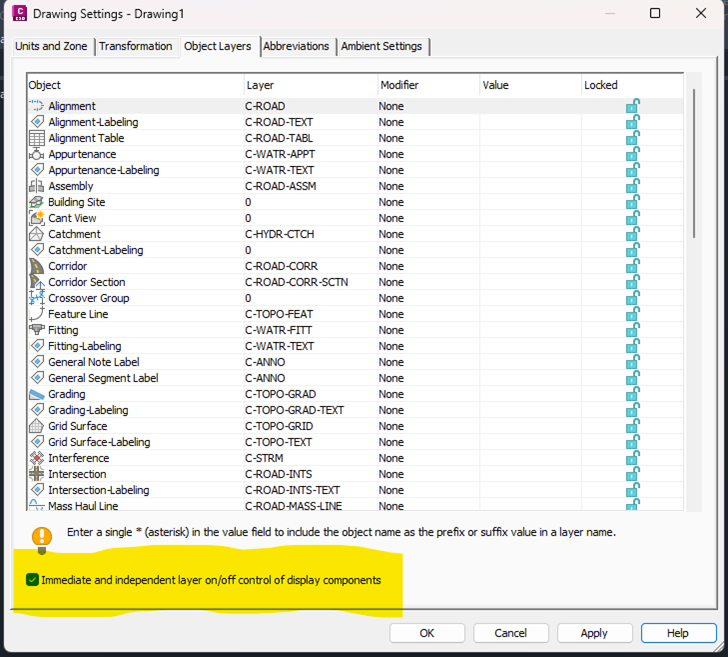Toggle the lock for the Corridor row
This screenshot has height=657, width=728.
coord(632,266)
